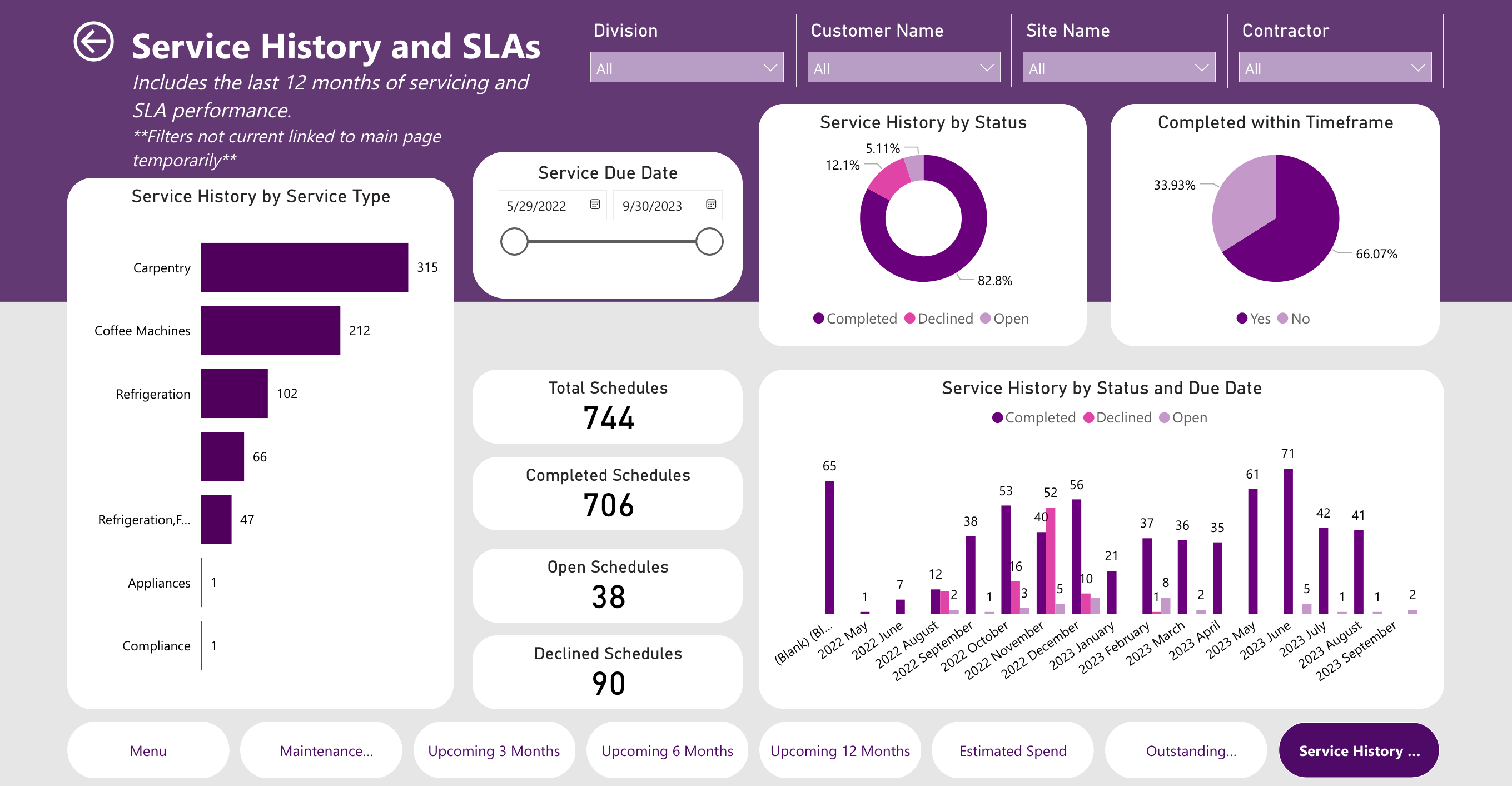Open the calendar picker for the start date
This screenshot has width=1512, height=786.
pos(595,205)
